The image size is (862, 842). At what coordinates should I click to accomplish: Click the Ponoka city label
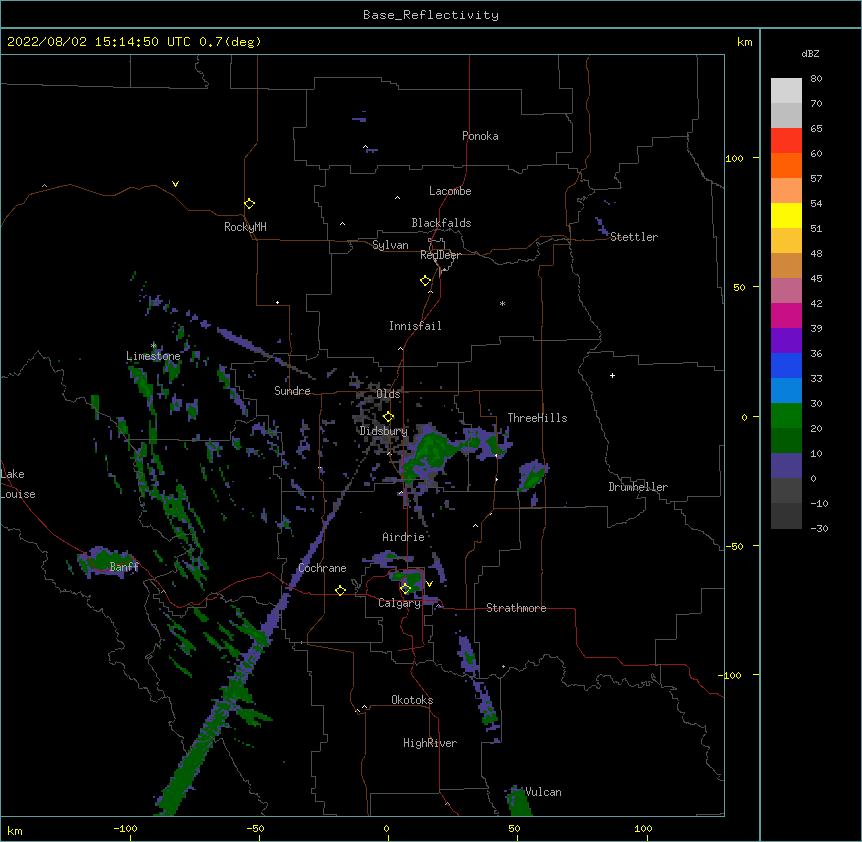[x=480, y=136]
